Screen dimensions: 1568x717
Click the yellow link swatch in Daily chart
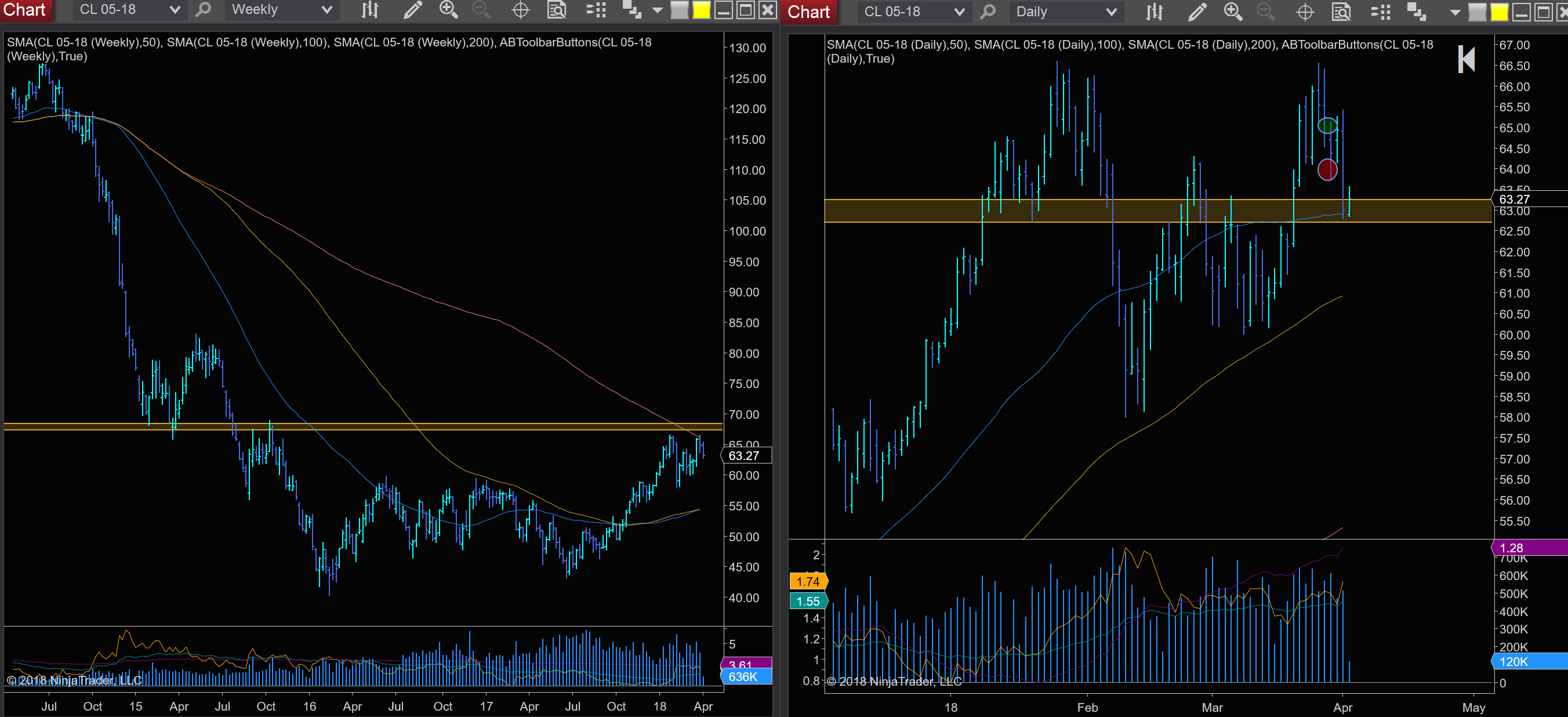point(1499,13)
